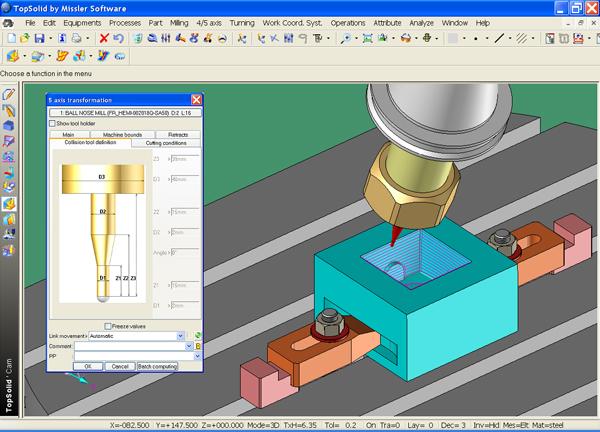Open the document information icon

point(62,38)
